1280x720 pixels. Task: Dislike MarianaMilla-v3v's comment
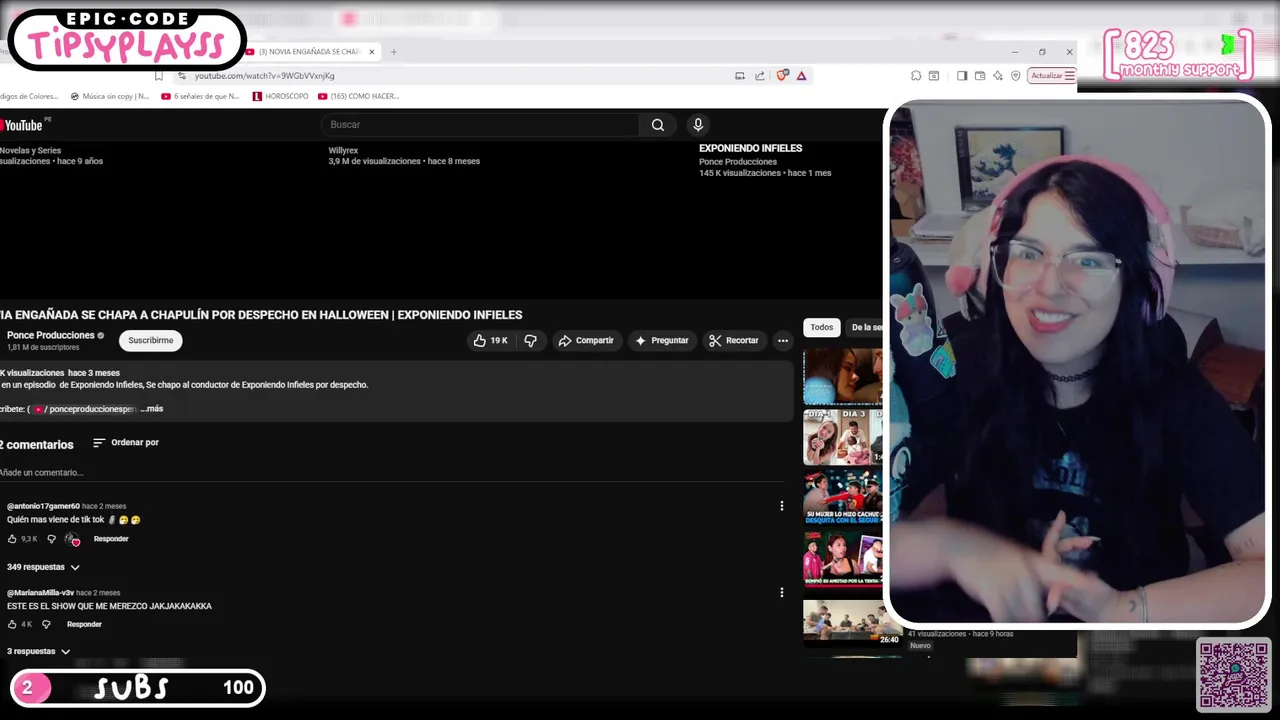coord(46,624)
